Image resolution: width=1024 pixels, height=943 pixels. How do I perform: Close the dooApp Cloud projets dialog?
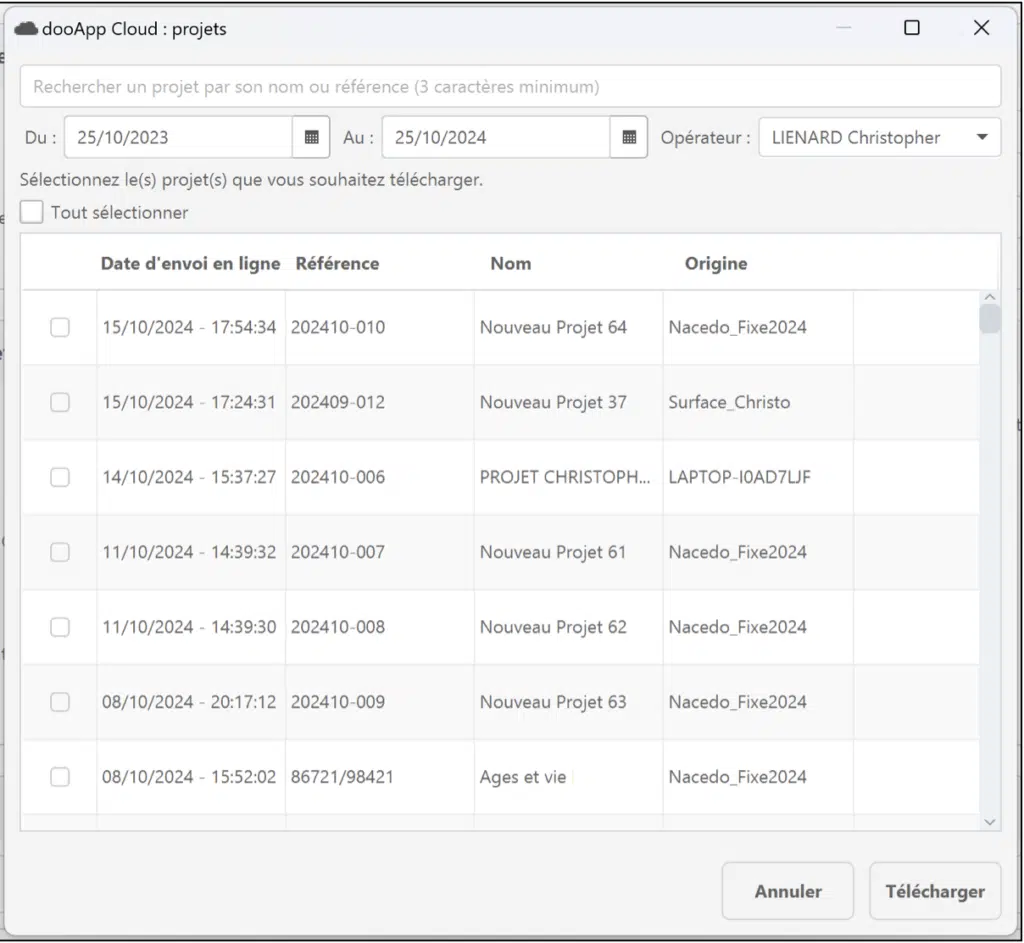(981, 27)
